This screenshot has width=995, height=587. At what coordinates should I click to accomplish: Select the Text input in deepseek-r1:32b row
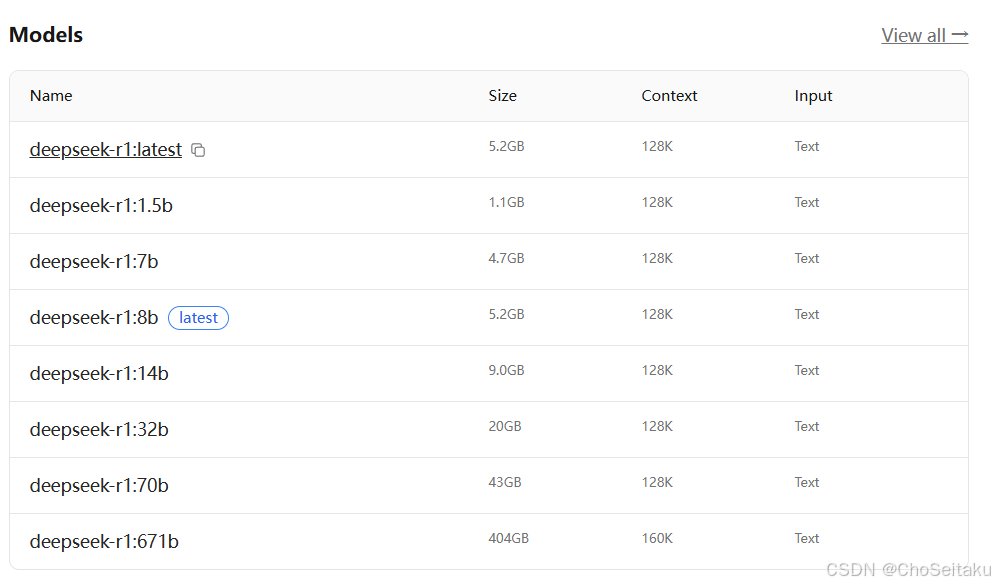pos(807,426)
